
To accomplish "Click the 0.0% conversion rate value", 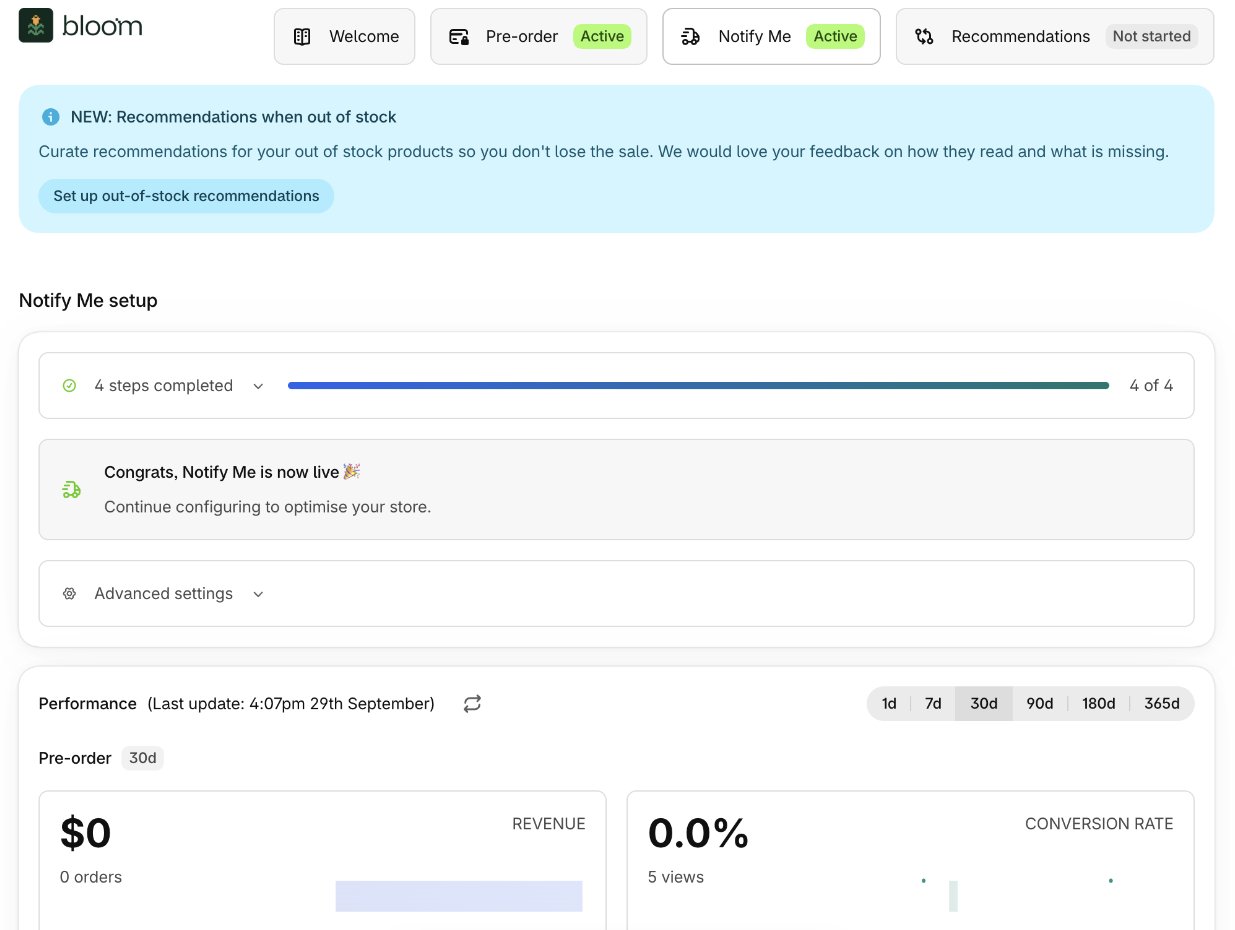I will pos(698,833).
